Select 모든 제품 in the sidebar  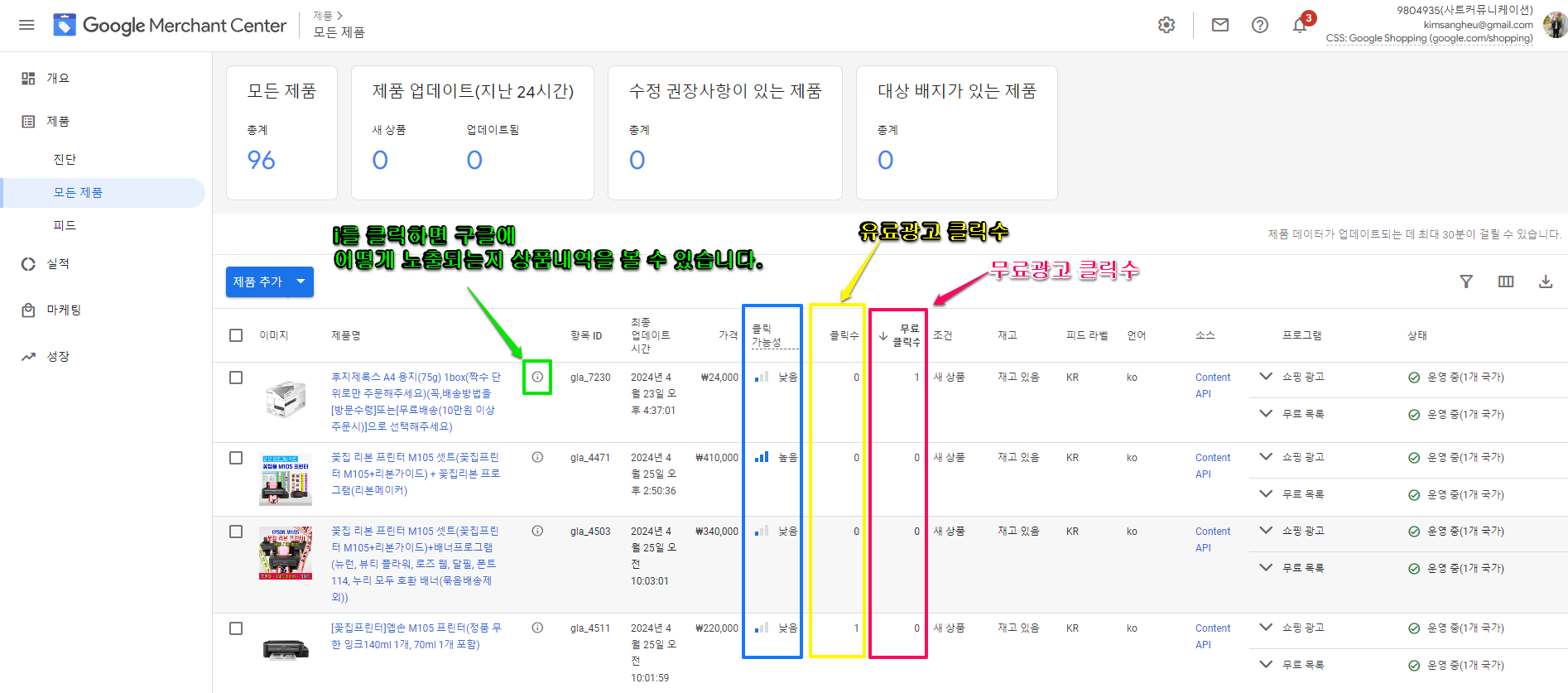(x=103, y=192)
